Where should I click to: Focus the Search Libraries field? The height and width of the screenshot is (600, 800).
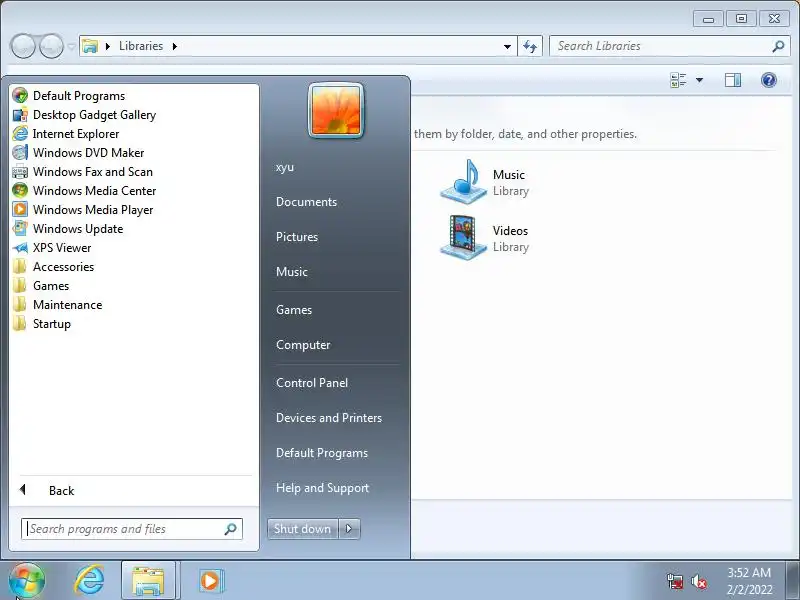click(x=669, y=46)
